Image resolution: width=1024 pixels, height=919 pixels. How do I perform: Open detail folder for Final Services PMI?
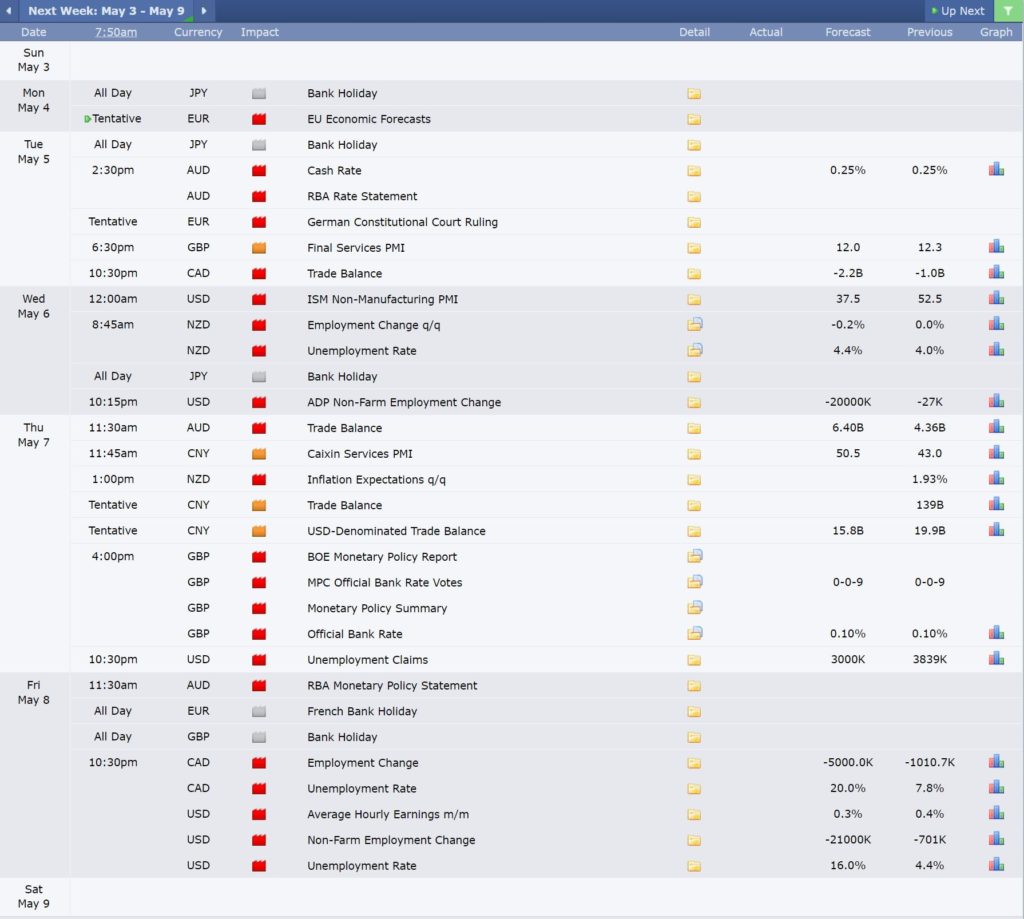pyautogui.click(x=694, y=248)
